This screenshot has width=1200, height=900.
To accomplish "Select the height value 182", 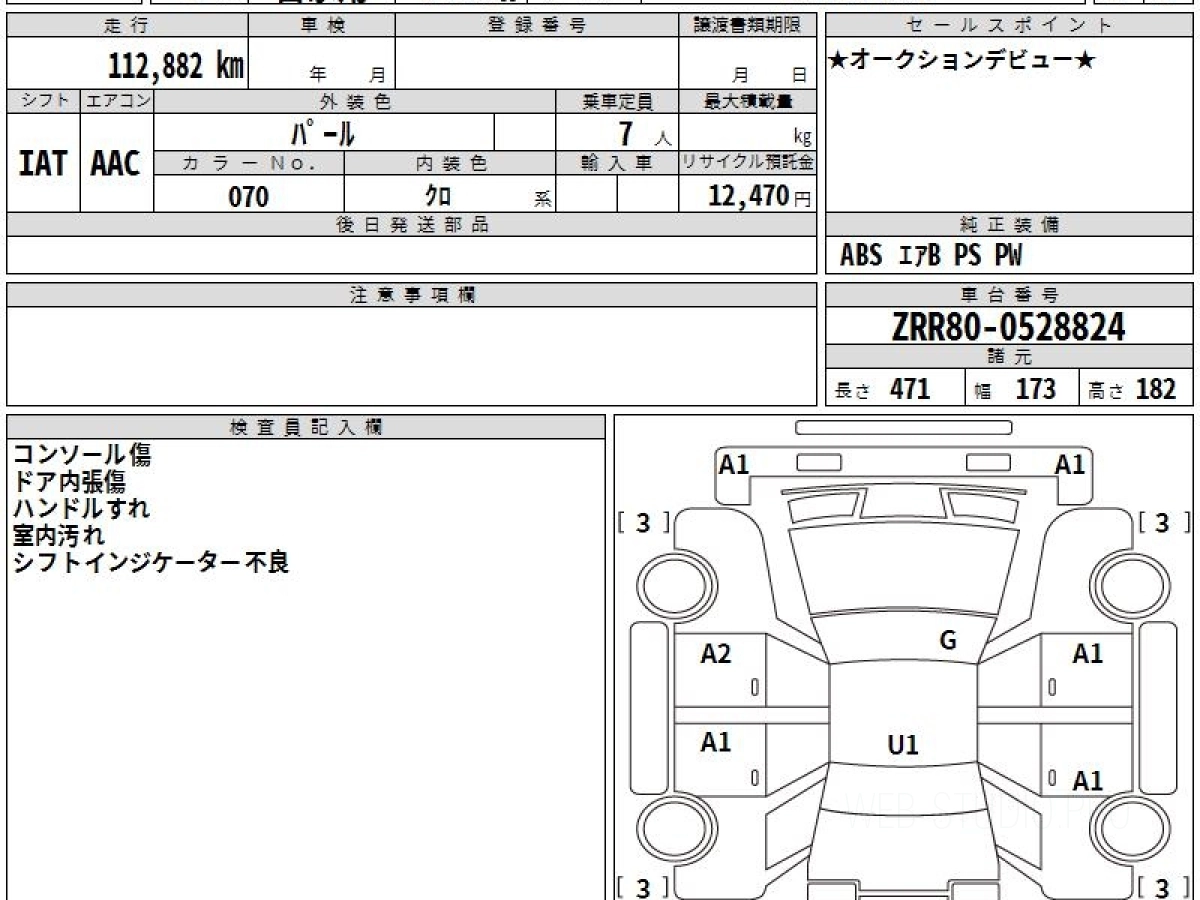I will tap(1156, 389).
